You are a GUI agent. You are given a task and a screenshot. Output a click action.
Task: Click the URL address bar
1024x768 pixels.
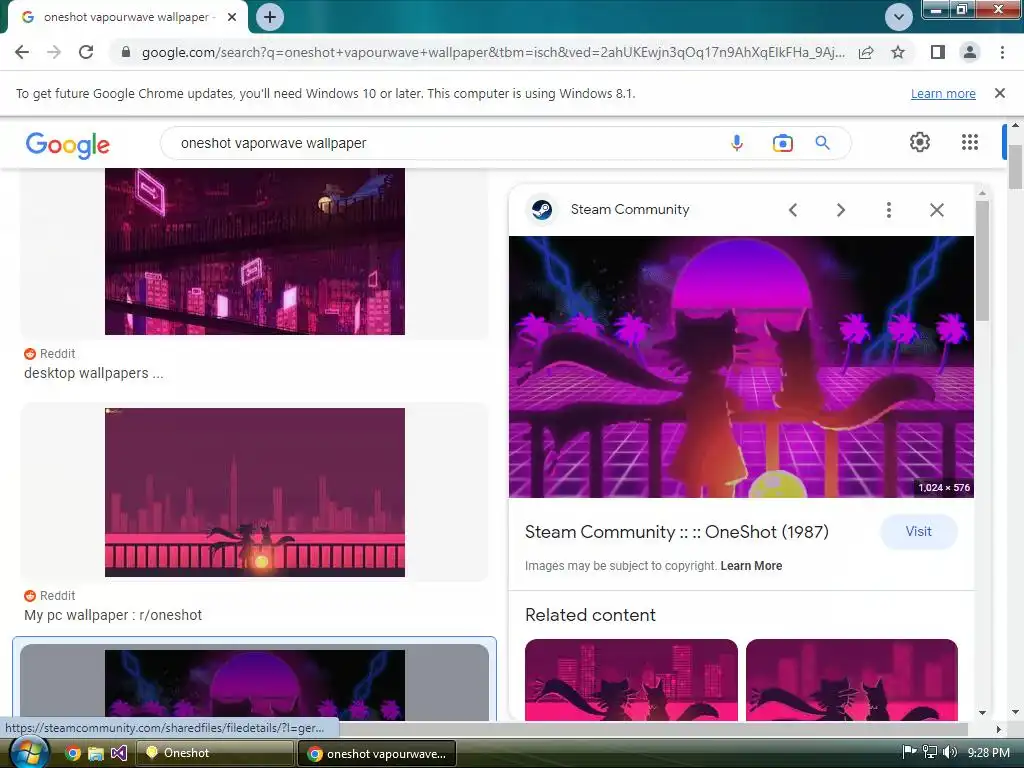pos(493,52)
